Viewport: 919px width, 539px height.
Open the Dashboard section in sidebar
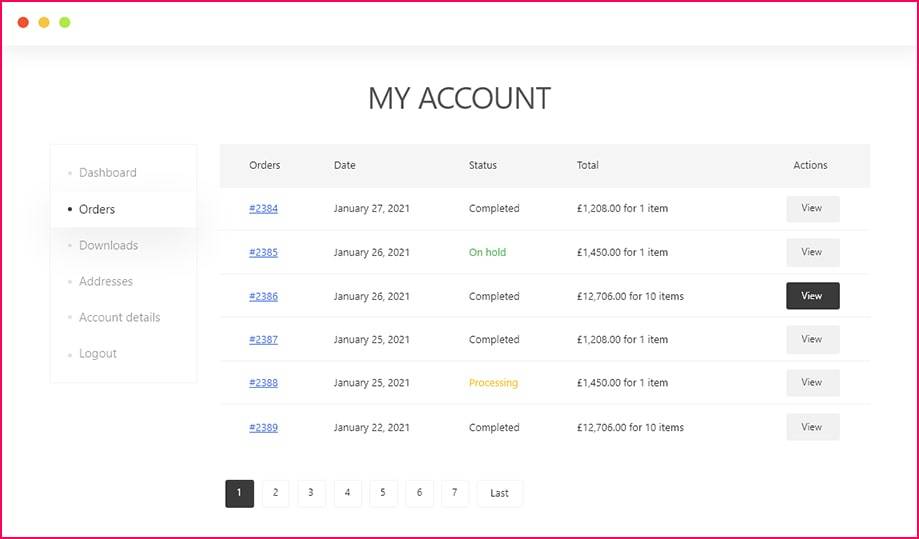click(x=107, y=173)
